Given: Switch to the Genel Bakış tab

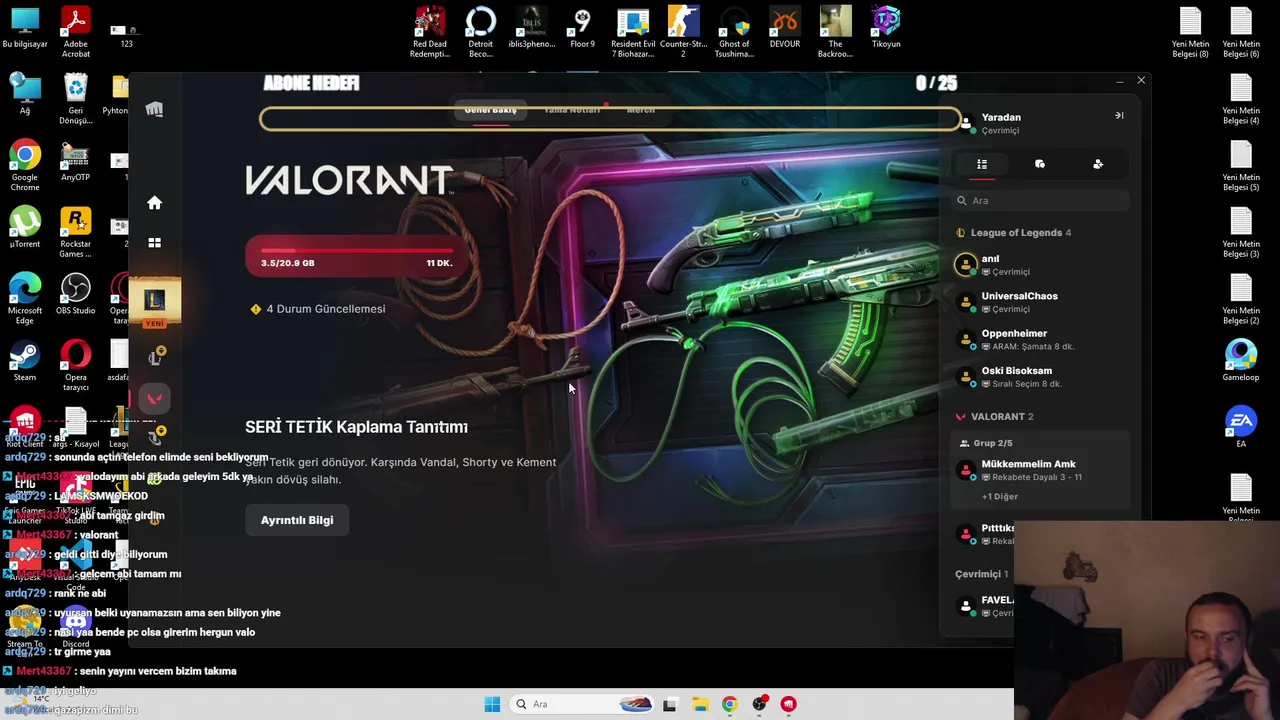Looking at the screenshot, I should coord(490,109).
